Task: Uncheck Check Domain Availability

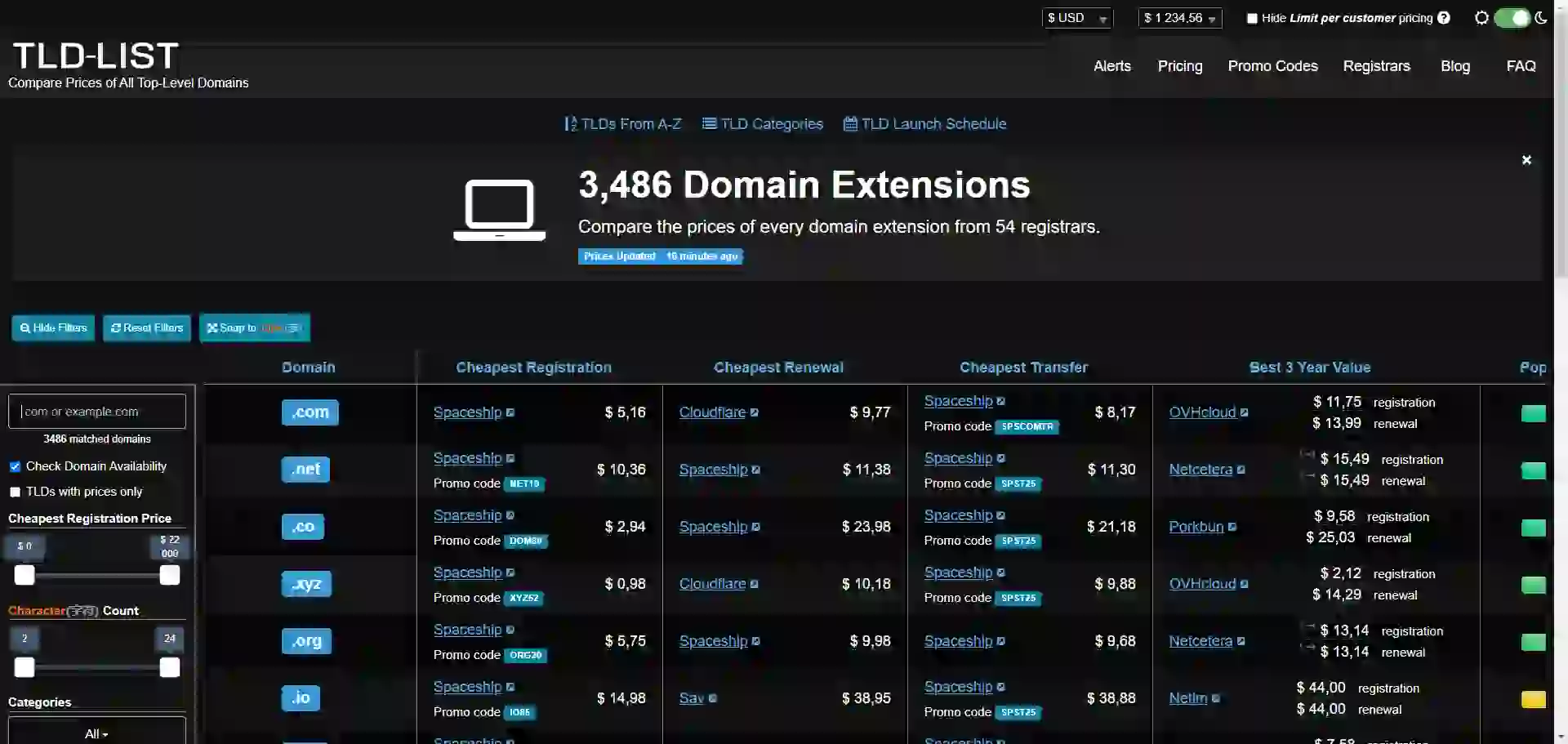Action: coord(15,466)
